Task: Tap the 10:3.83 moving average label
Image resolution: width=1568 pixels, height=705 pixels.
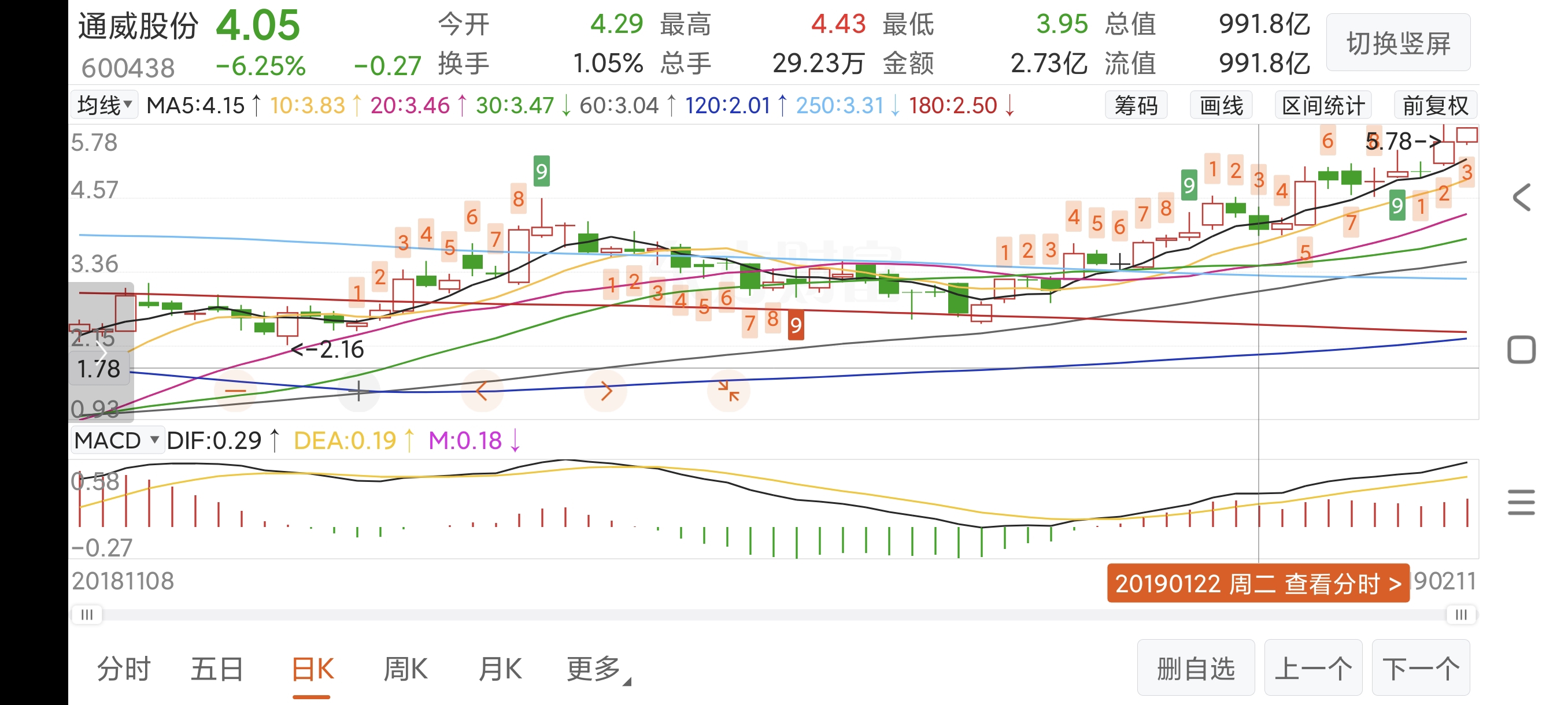Action: click(x=316, y=105)
